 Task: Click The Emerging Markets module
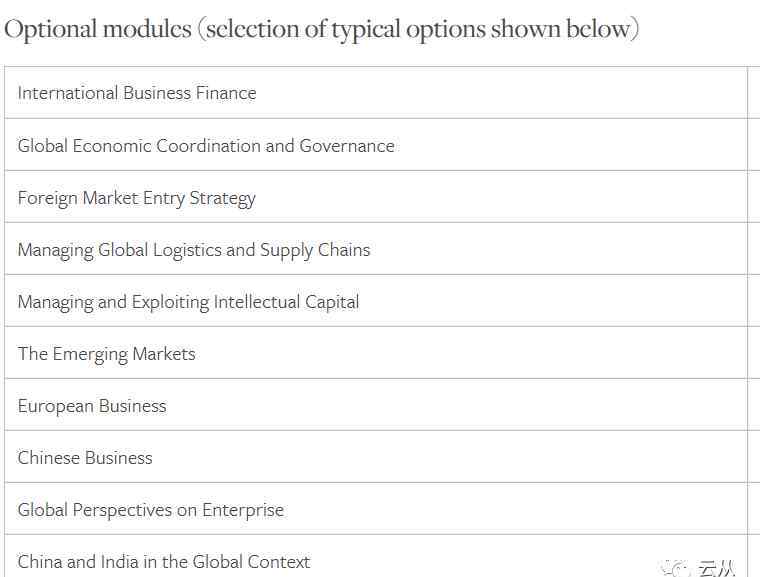pos(107,354)
